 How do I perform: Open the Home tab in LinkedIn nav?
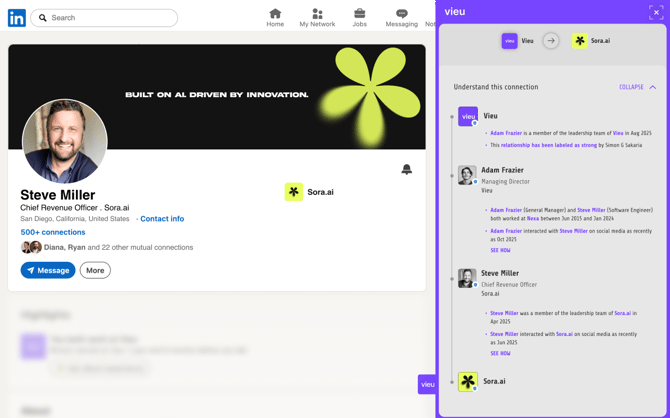click(275, 18)
